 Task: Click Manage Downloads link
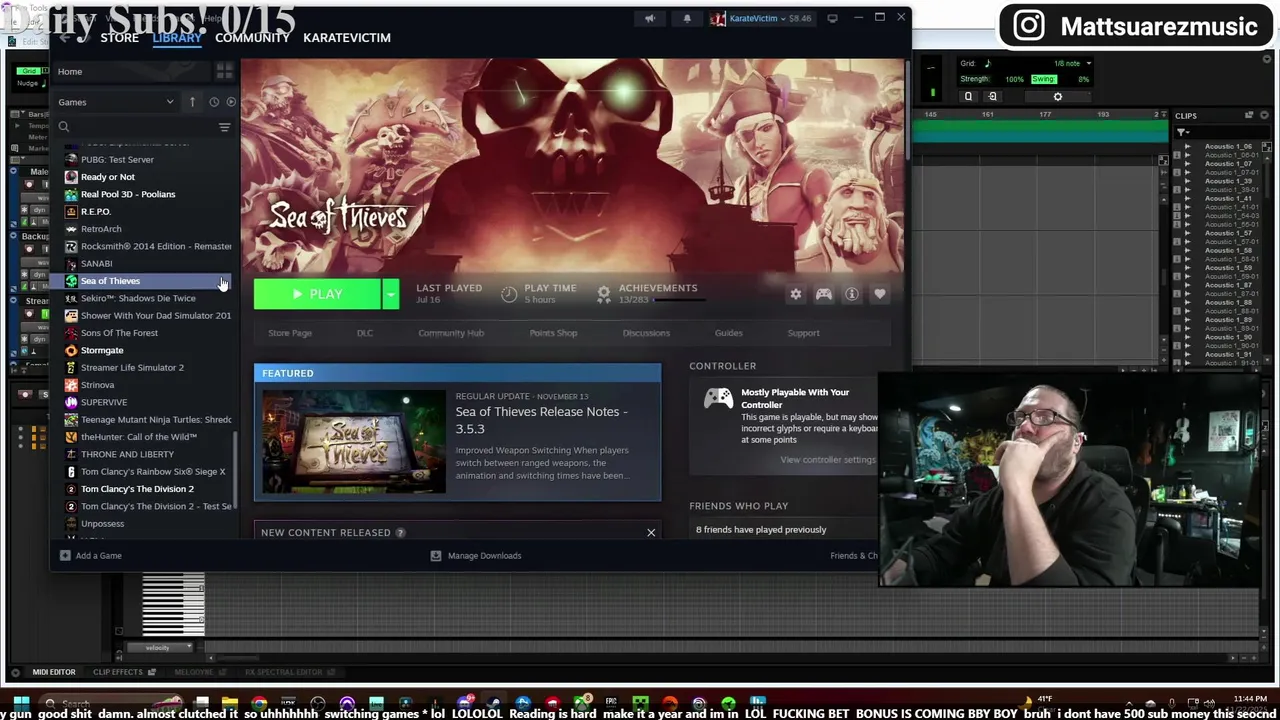click(485, 555)
